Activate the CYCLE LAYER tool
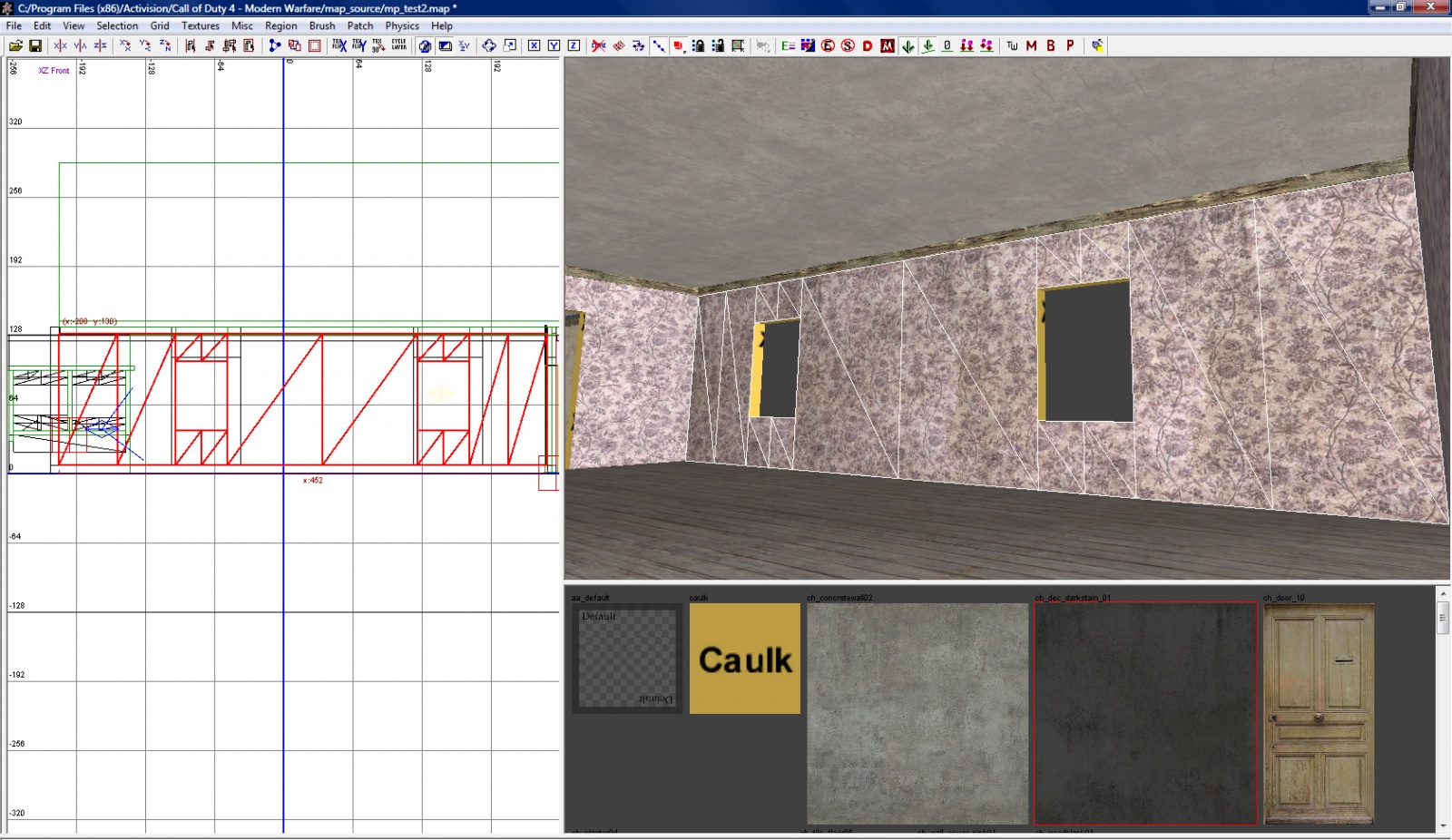Viewport: 1452px width, 840px height. point(399,45)
